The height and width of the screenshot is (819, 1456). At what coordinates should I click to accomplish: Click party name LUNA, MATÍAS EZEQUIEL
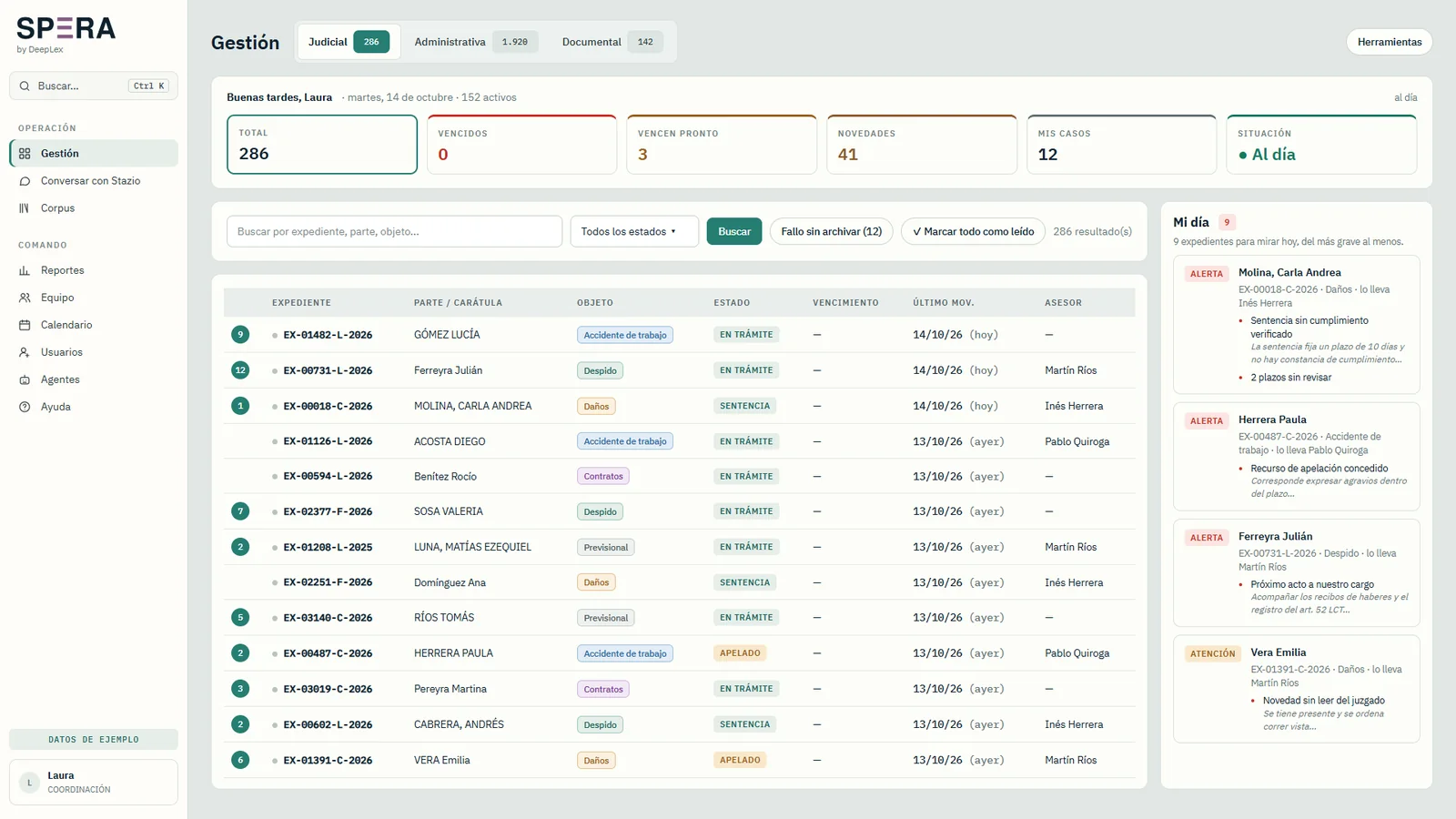tap(472, 547)
